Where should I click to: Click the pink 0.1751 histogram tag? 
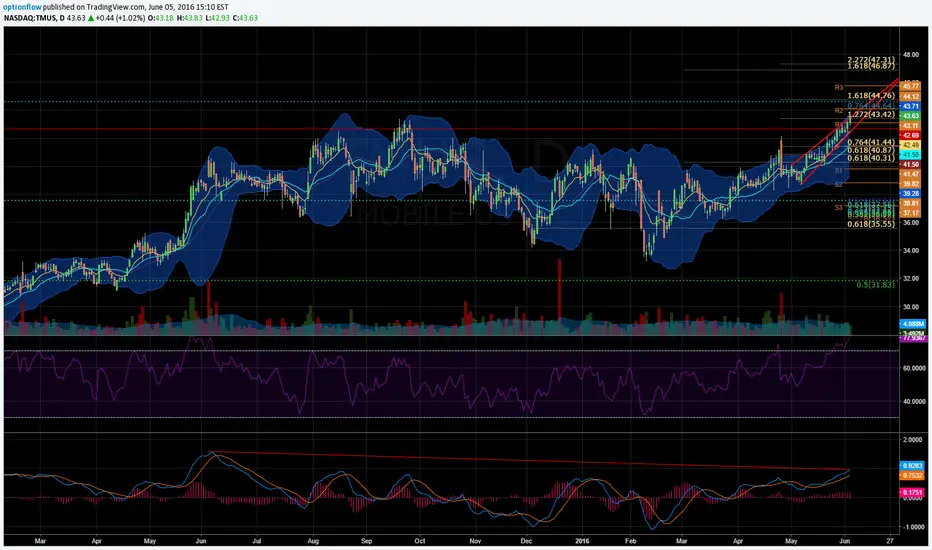point(913,492)
